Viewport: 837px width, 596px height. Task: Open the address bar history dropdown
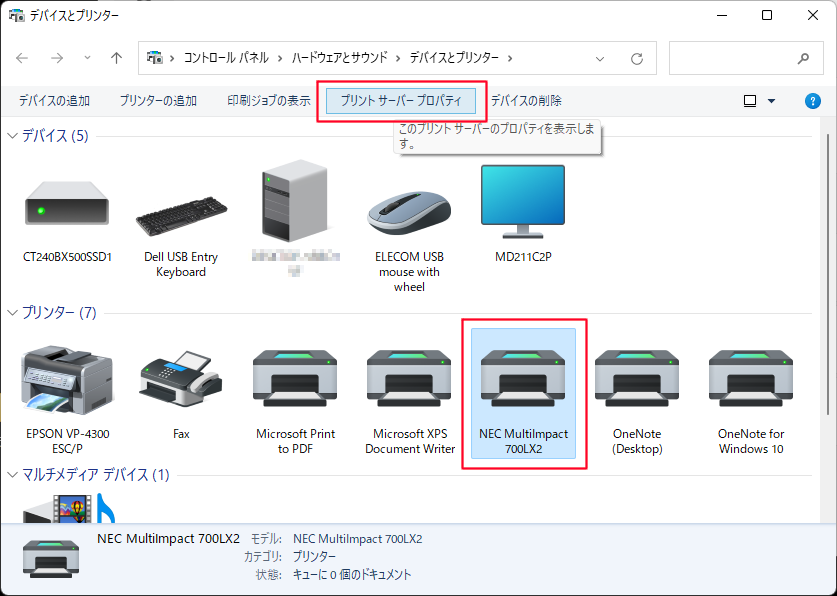[x=600, y=58]
